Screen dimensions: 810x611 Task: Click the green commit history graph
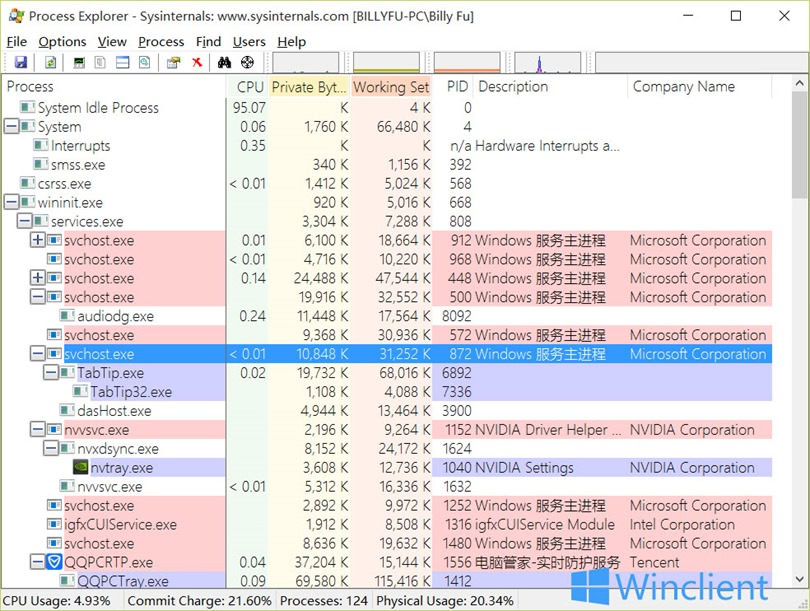click(x=386, y=62)
